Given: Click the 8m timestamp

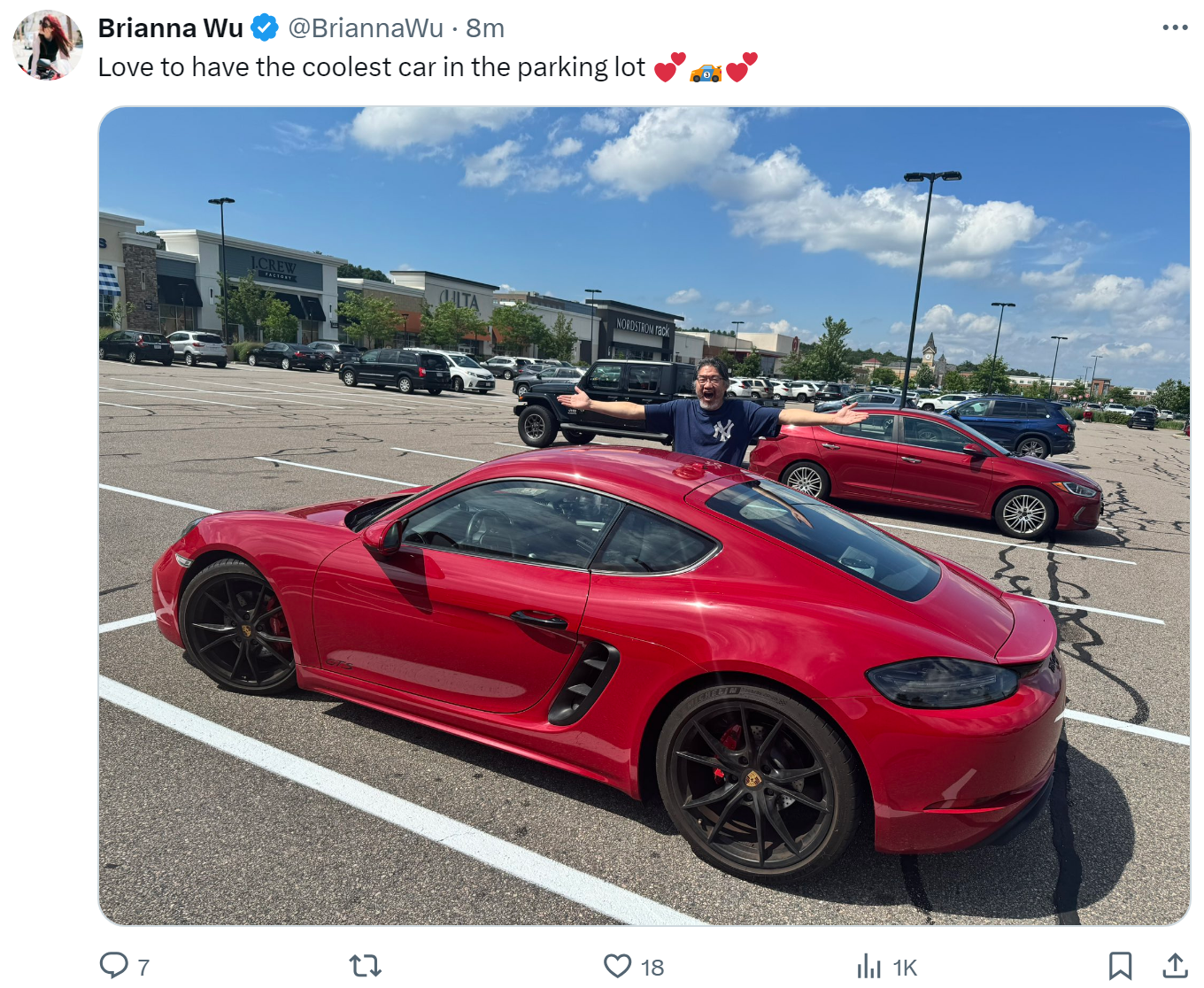Looking at the screenshot, I should 485,28.
